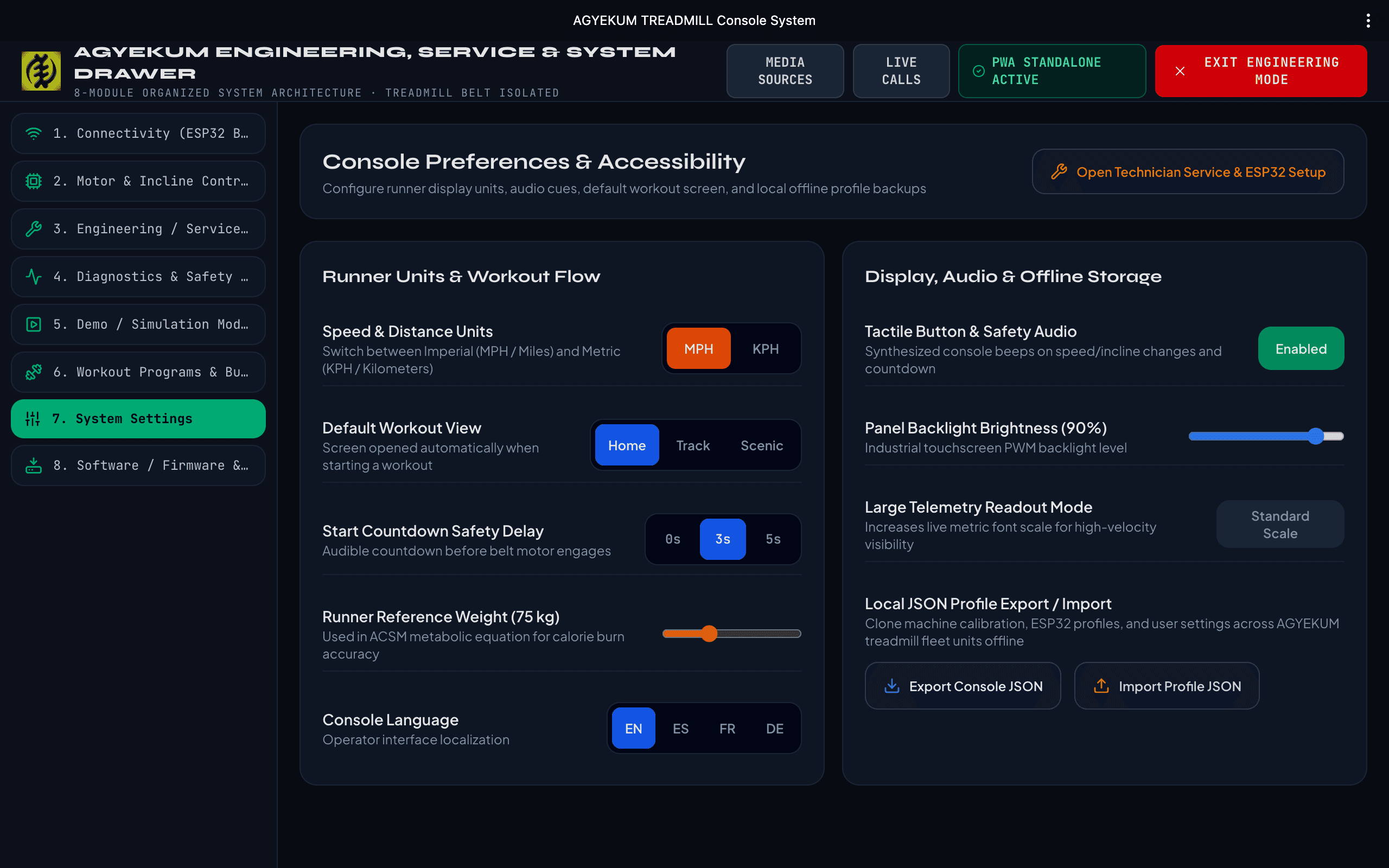Click the Runner Units & Workout Flow heading
Image resolution: width=1389 pixels, height=868 pixels.
pyautogui.click(x=461, y=277)
